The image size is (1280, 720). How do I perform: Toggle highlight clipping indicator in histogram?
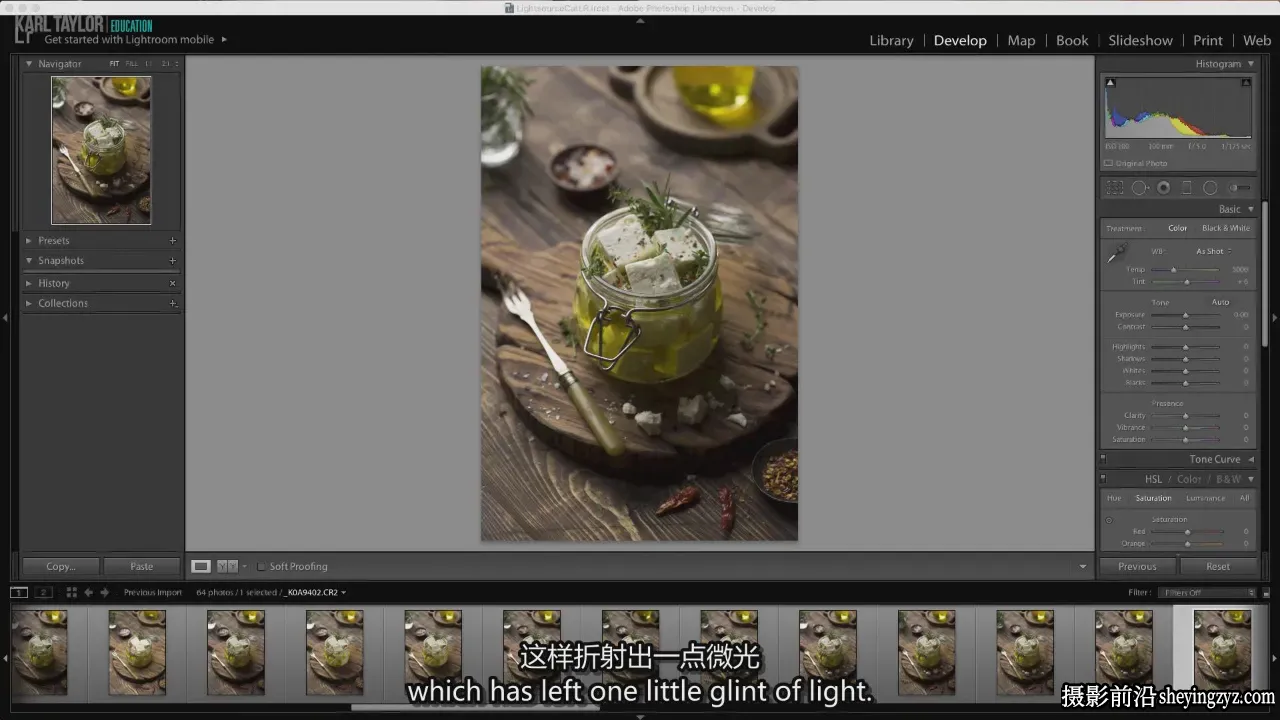(1246, 83)
